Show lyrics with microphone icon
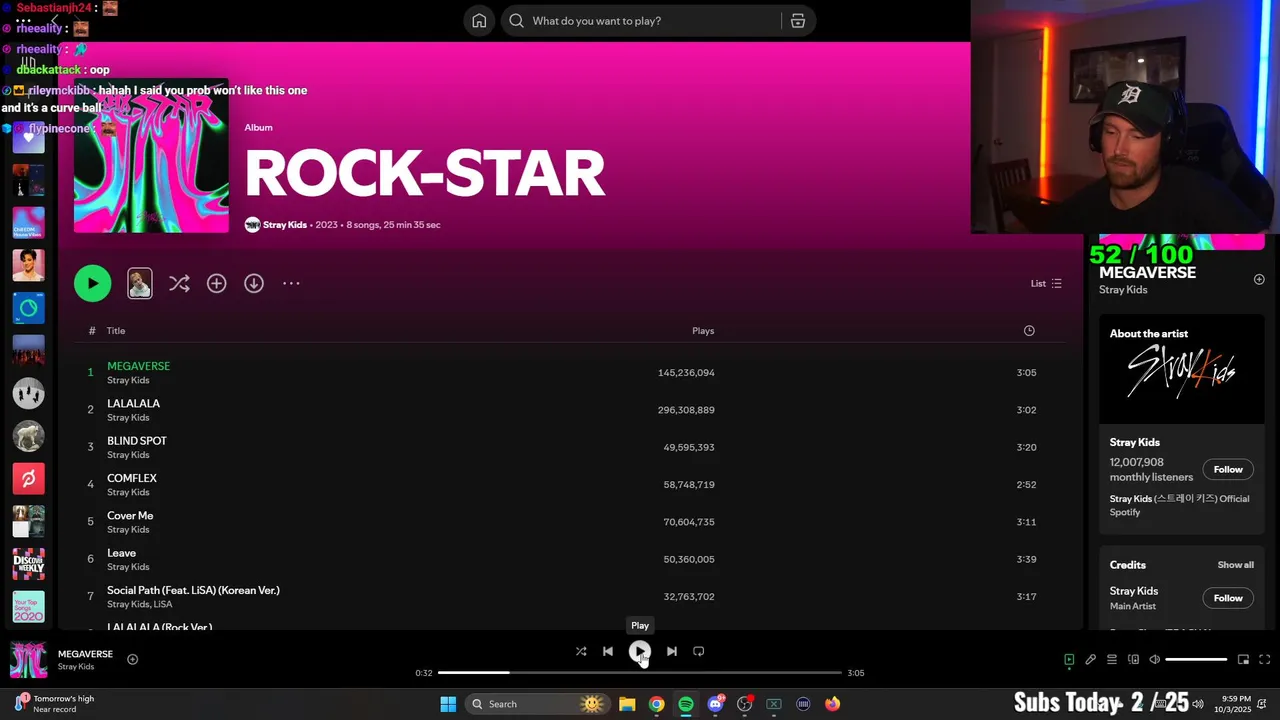1280x720 pixels. click(1091, 660)
